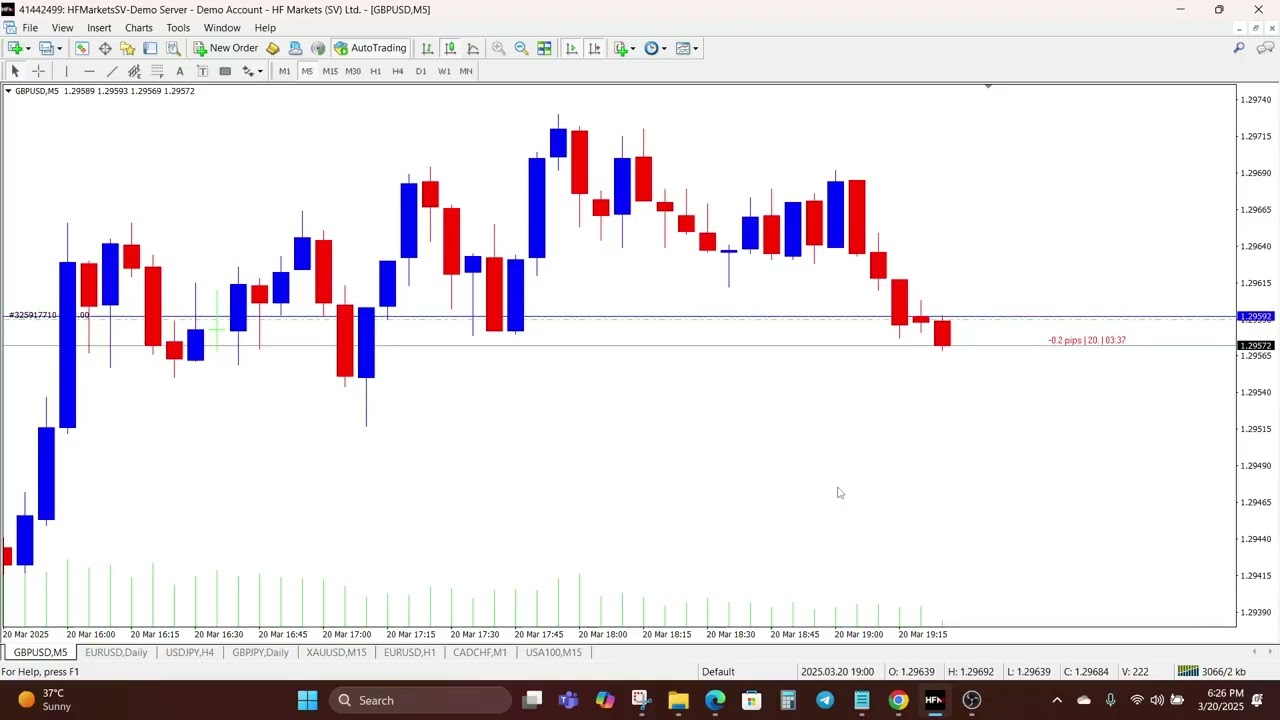Open Google Chrome from the taskbar
The image size is (1280, 720).
pos(898,700)
